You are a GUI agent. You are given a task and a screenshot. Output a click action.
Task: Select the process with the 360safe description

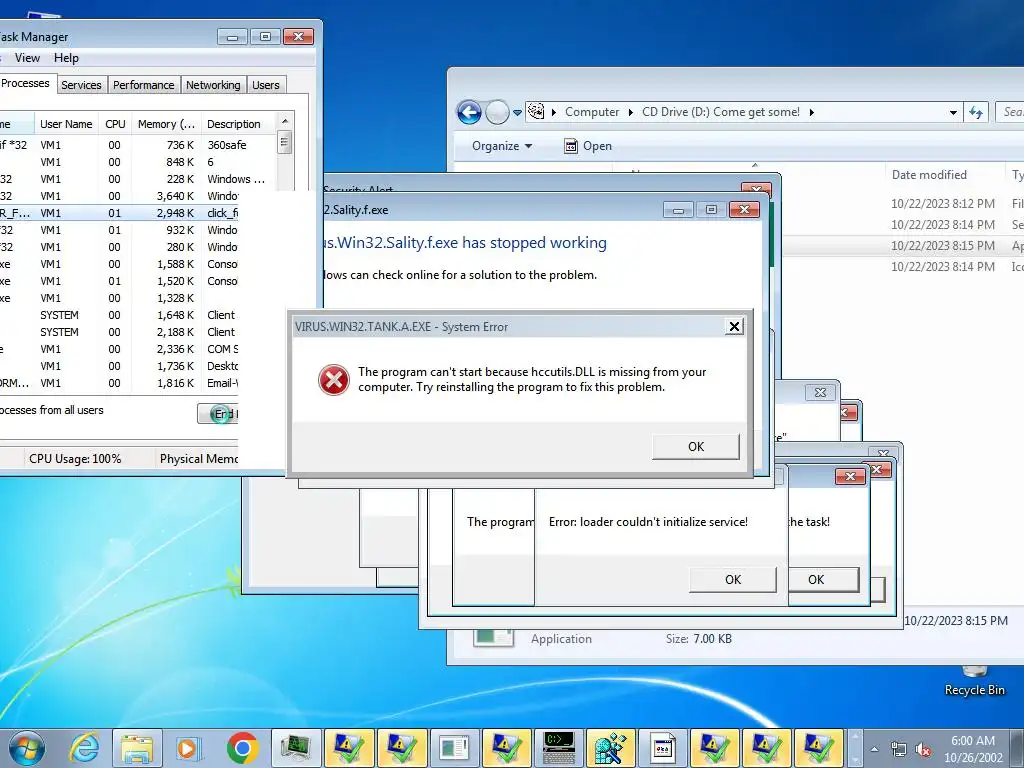pyautogui.click(x=138, y=145)
